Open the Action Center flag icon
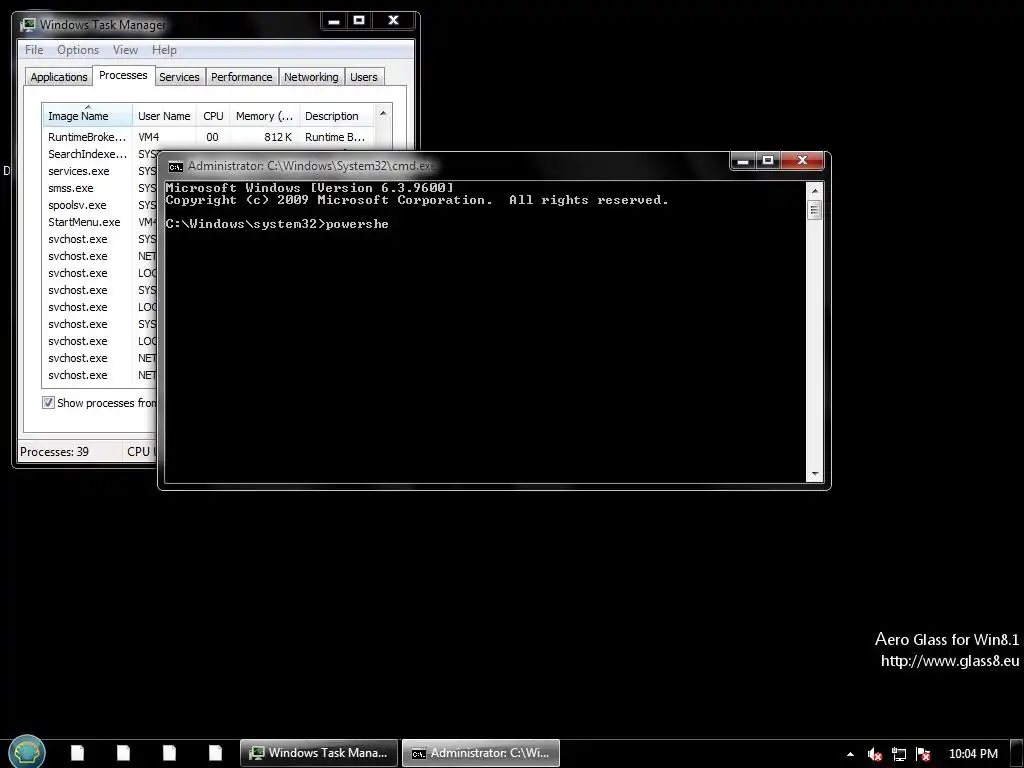 (923, 754)
